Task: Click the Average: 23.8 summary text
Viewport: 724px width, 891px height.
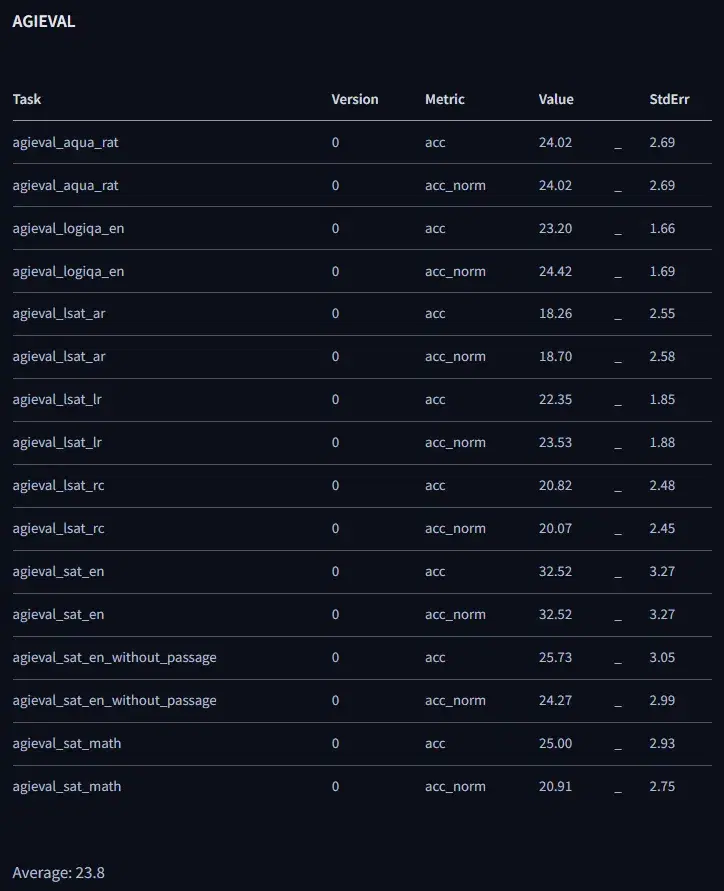Action: [58, 873]
